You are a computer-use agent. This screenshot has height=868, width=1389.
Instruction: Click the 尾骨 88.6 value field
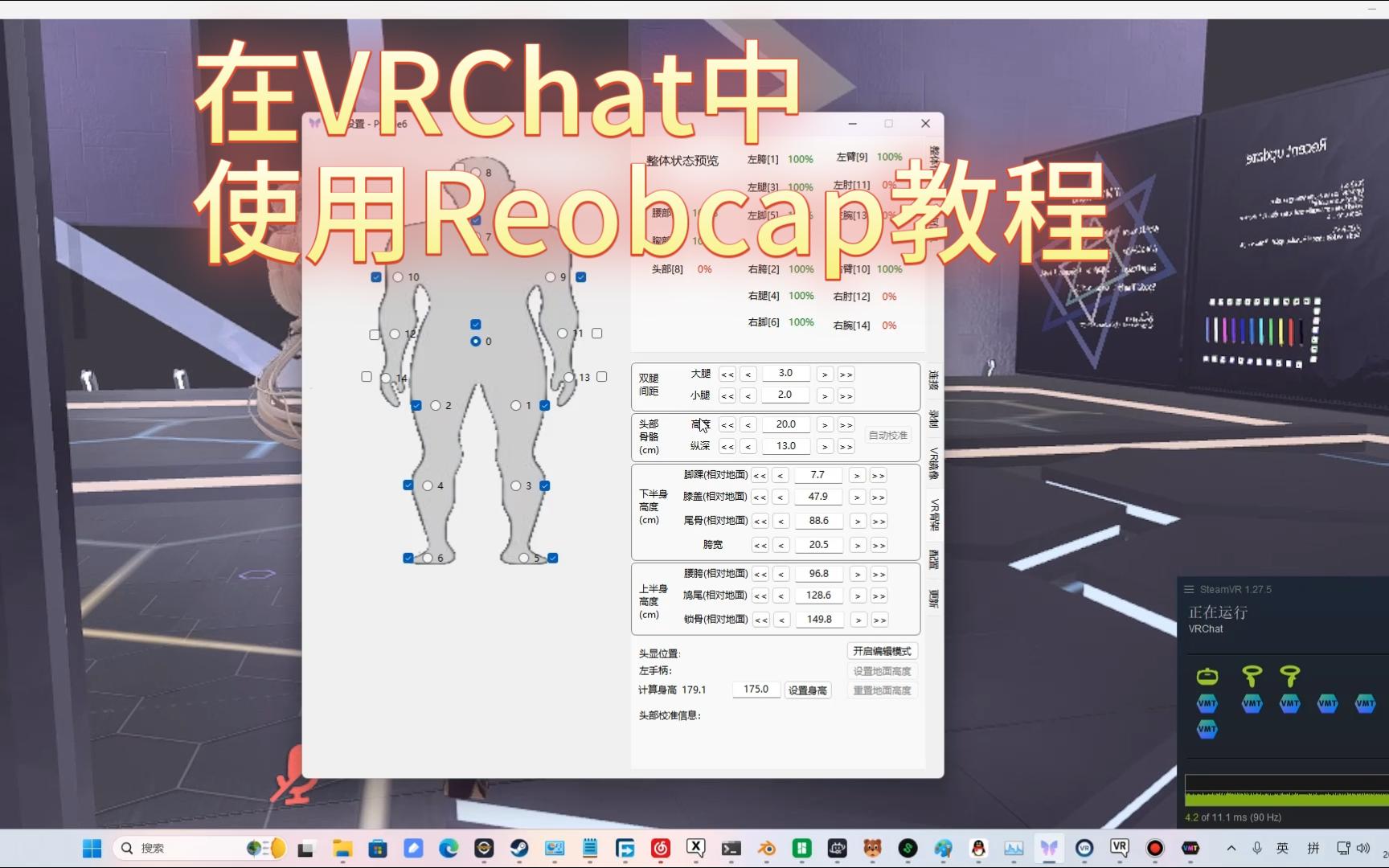[818, 521]
